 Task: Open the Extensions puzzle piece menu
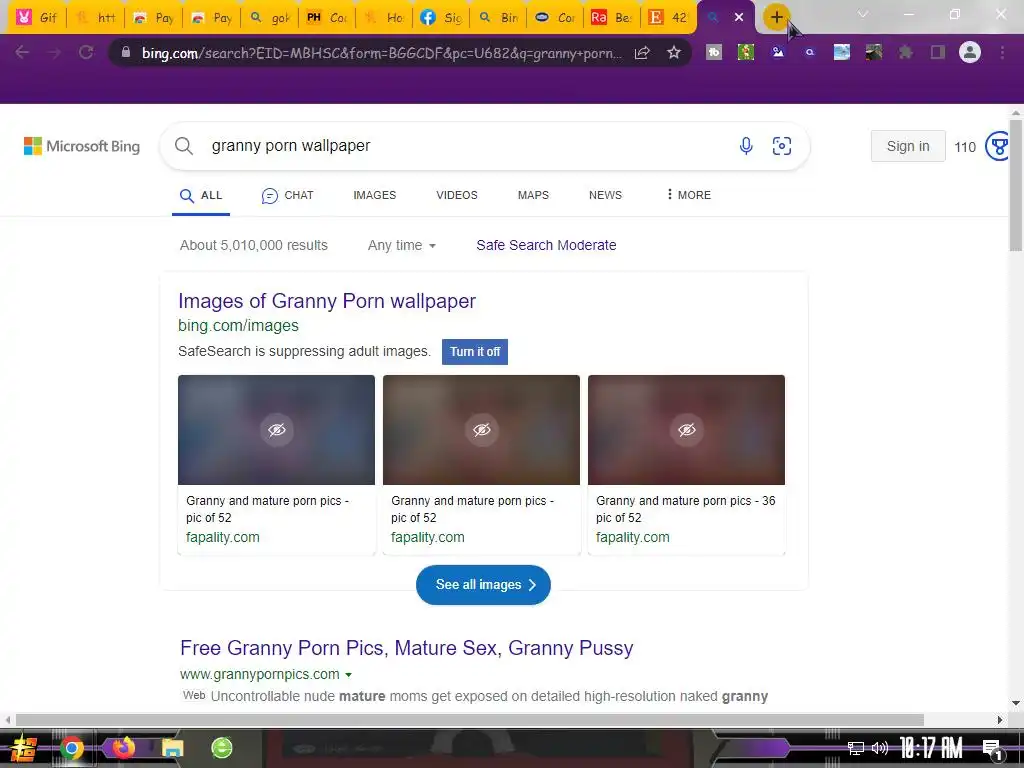coord(906,52)
